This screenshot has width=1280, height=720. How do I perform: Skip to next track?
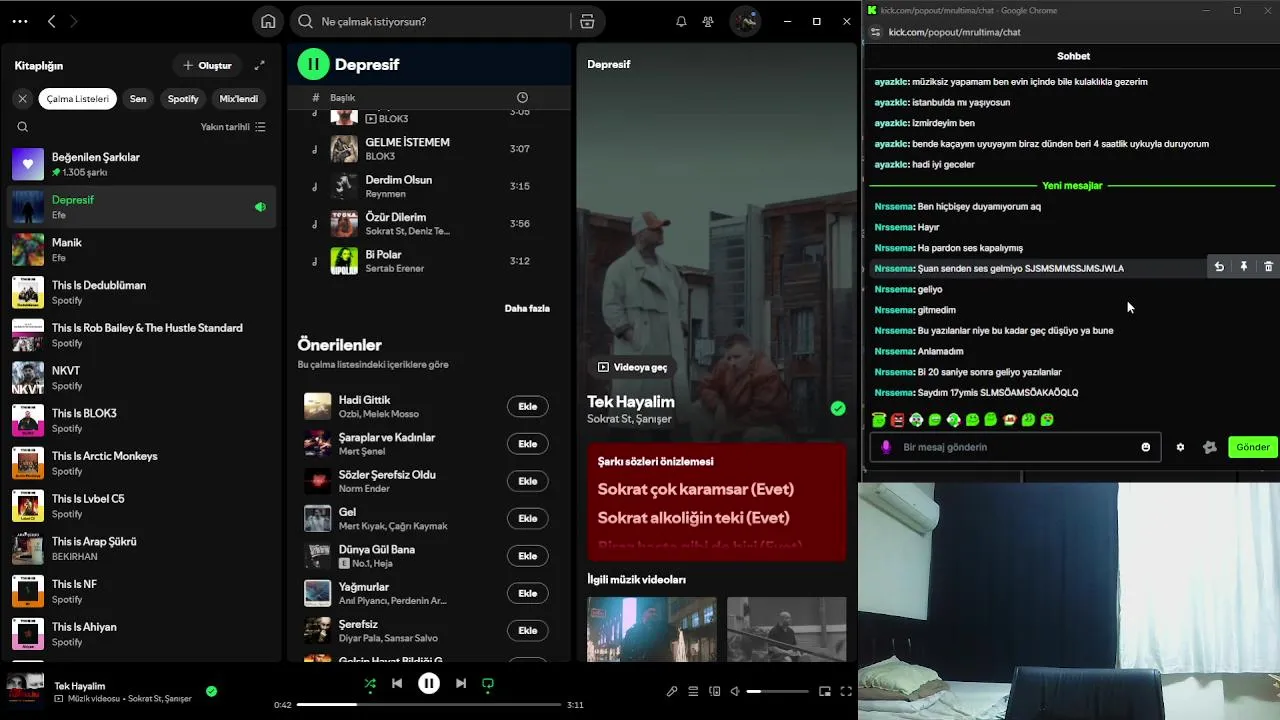click(x=461, y=683)
